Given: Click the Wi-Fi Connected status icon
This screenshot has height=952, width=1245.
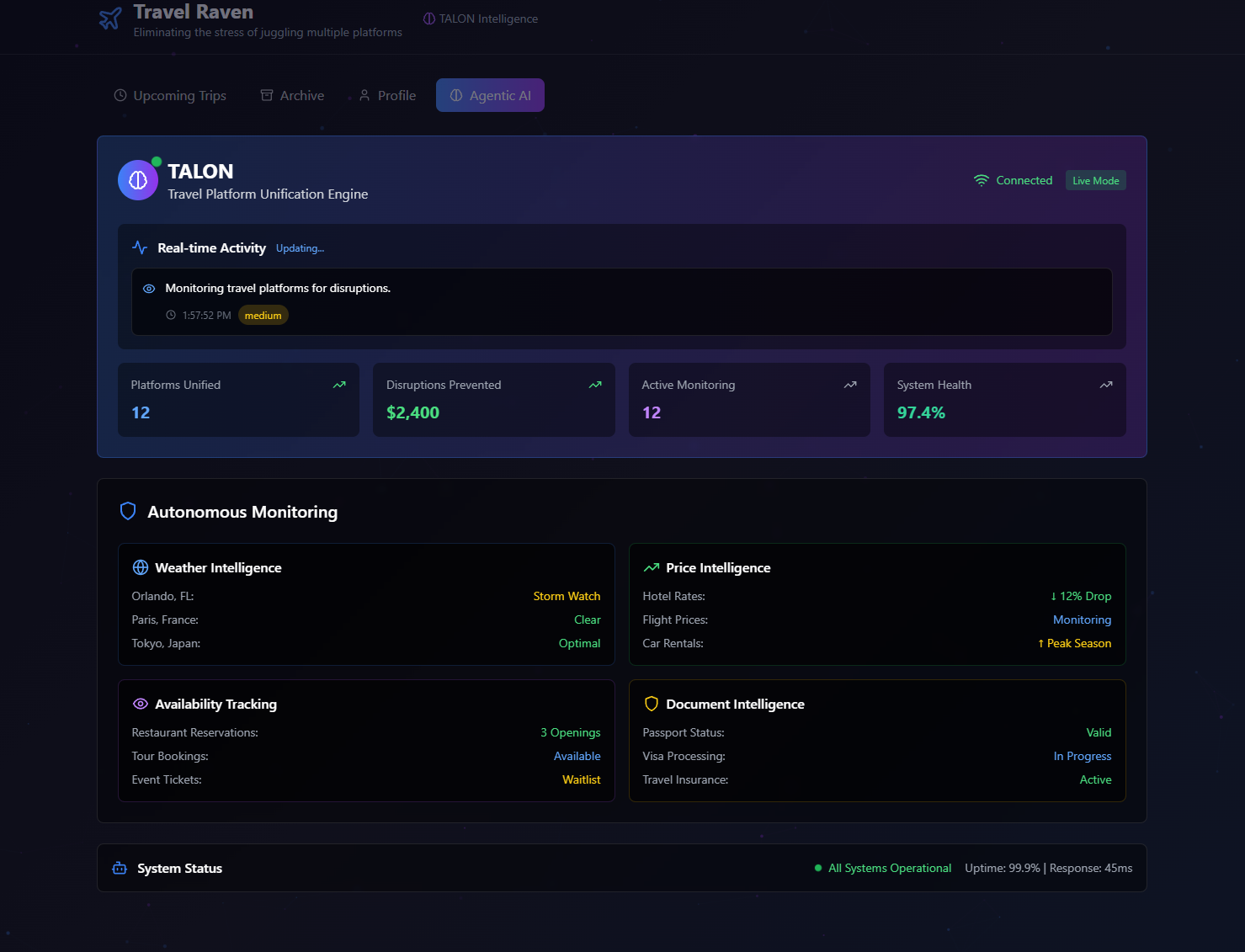Looking at the screenshot, I should [x=981, y=180].
